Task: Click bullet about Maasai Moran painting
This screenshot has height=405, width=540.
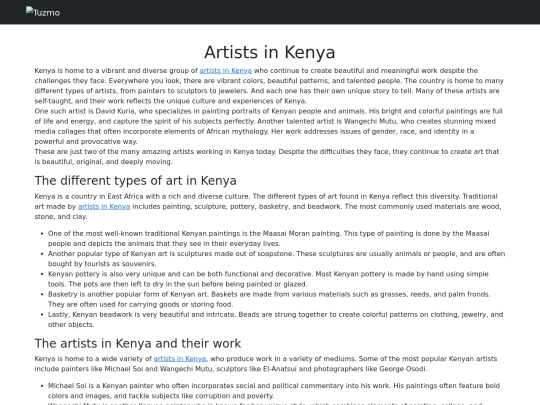Action: (x=269, y=238)
